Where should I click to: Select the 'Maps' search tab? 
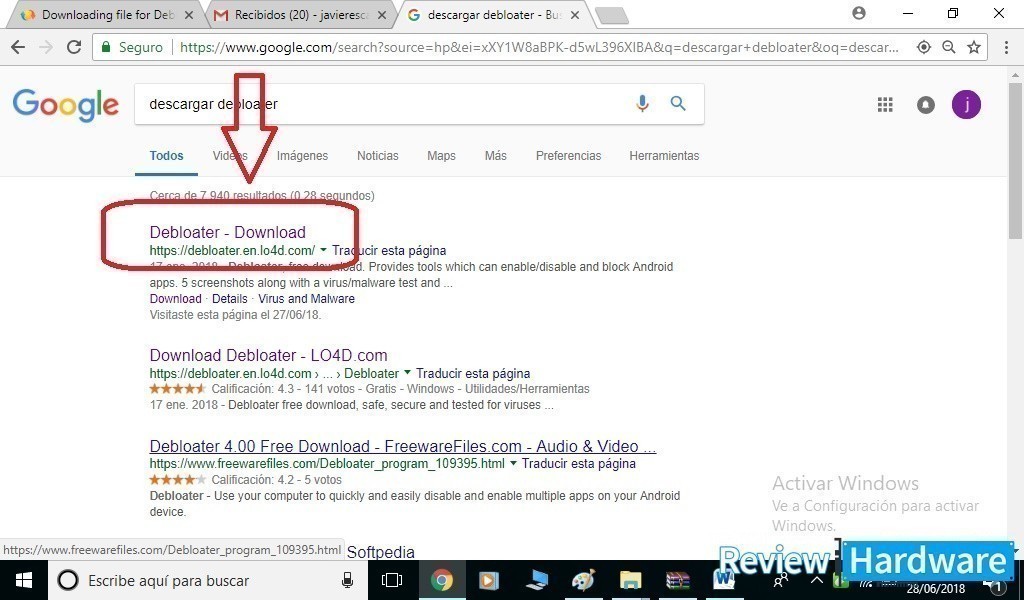coord(441,155)
